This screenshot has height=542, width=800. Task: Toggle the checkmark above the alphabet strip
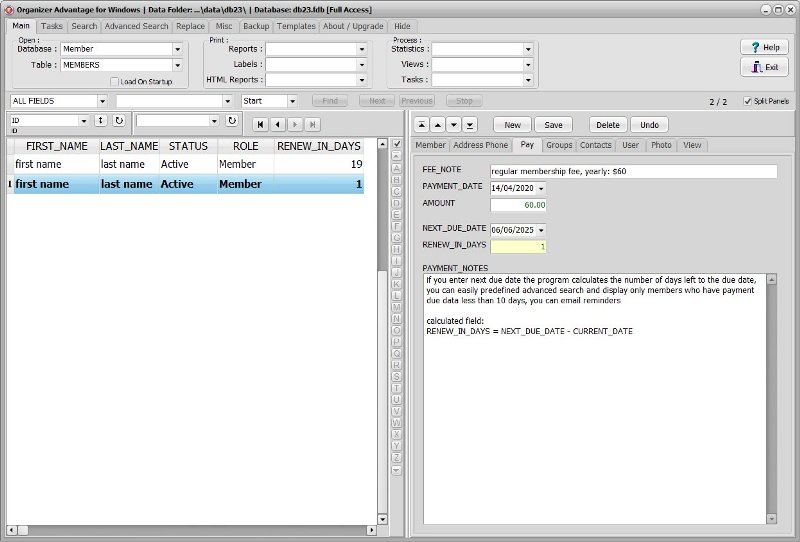tap(397, 144)
